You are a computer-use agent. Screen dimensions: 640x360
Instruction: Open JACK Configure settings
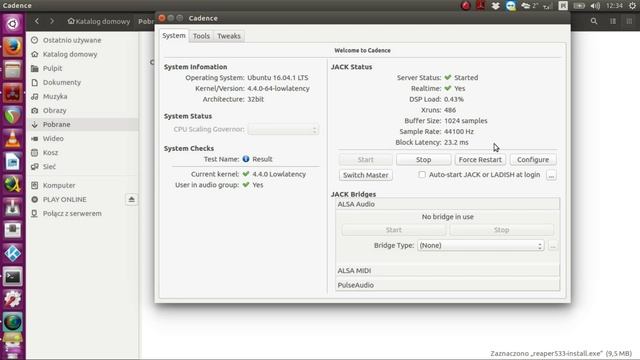click(x=533, y=160)
